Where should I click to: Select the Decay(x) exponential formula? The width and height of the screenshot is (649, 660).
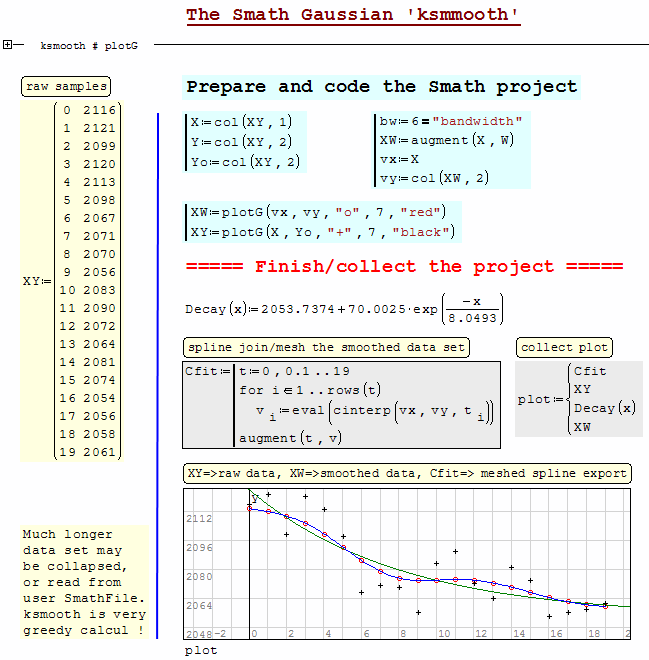pos(344,309)
